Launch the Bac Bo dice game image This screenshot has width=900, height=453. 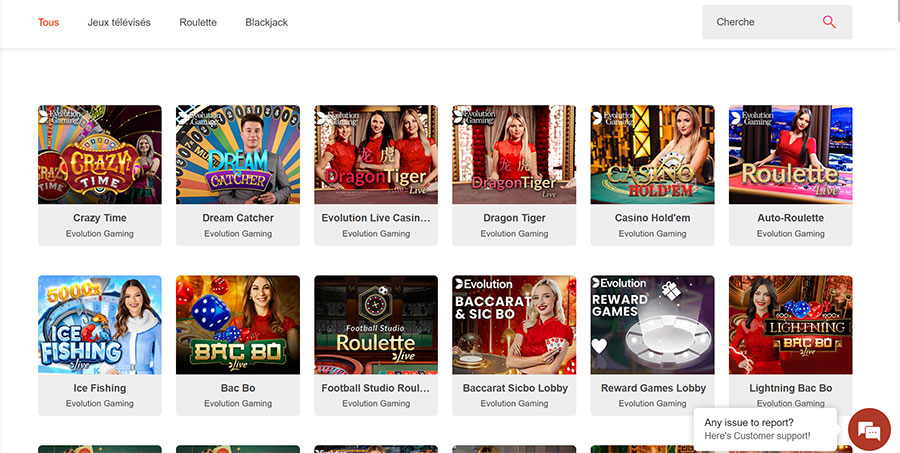[238, 325]
